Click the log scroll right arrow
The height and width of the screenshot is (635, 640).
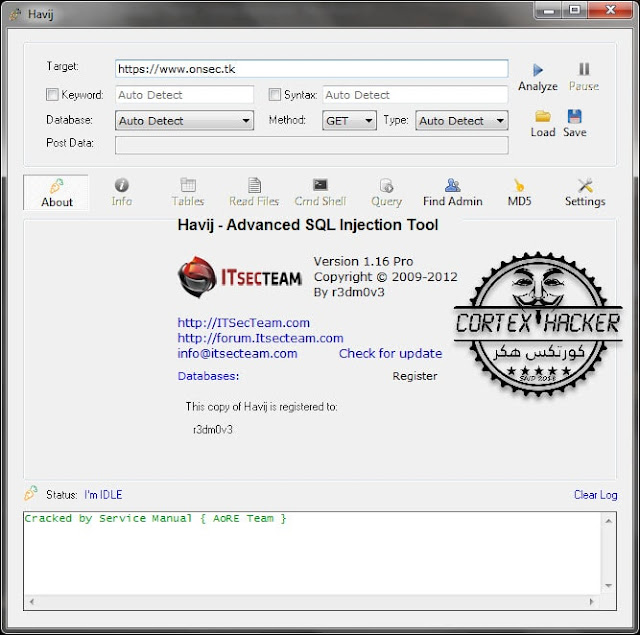tap(591, 601)
